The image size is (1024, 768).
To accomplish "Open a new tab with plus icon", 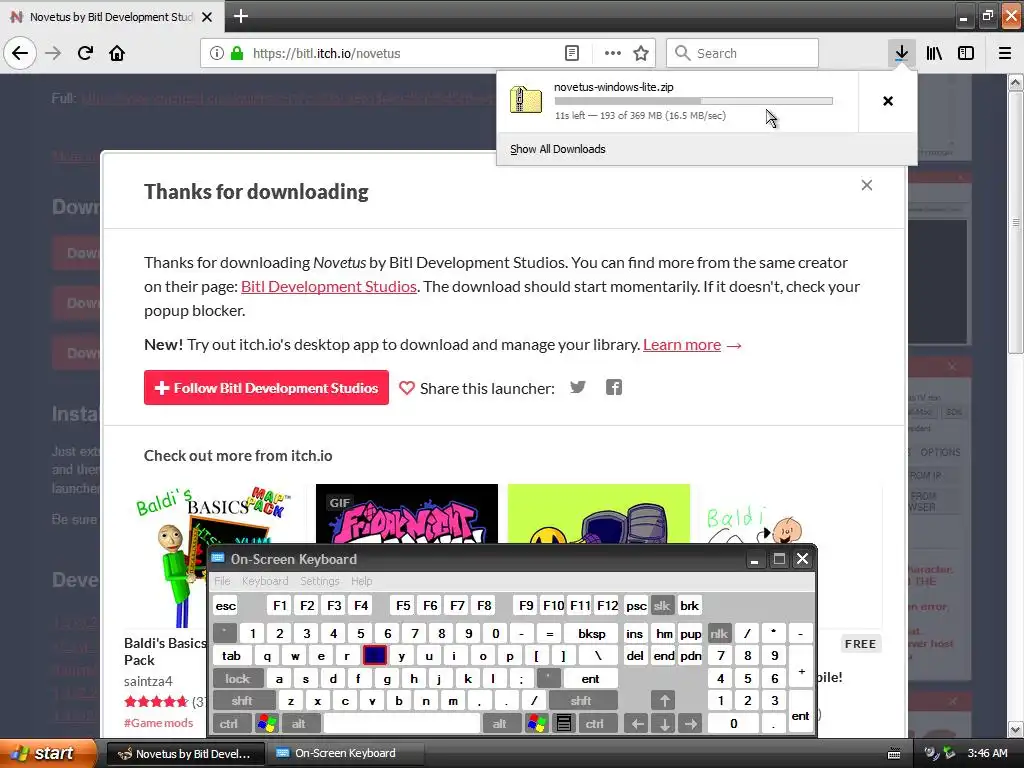I will pos(240,16).
